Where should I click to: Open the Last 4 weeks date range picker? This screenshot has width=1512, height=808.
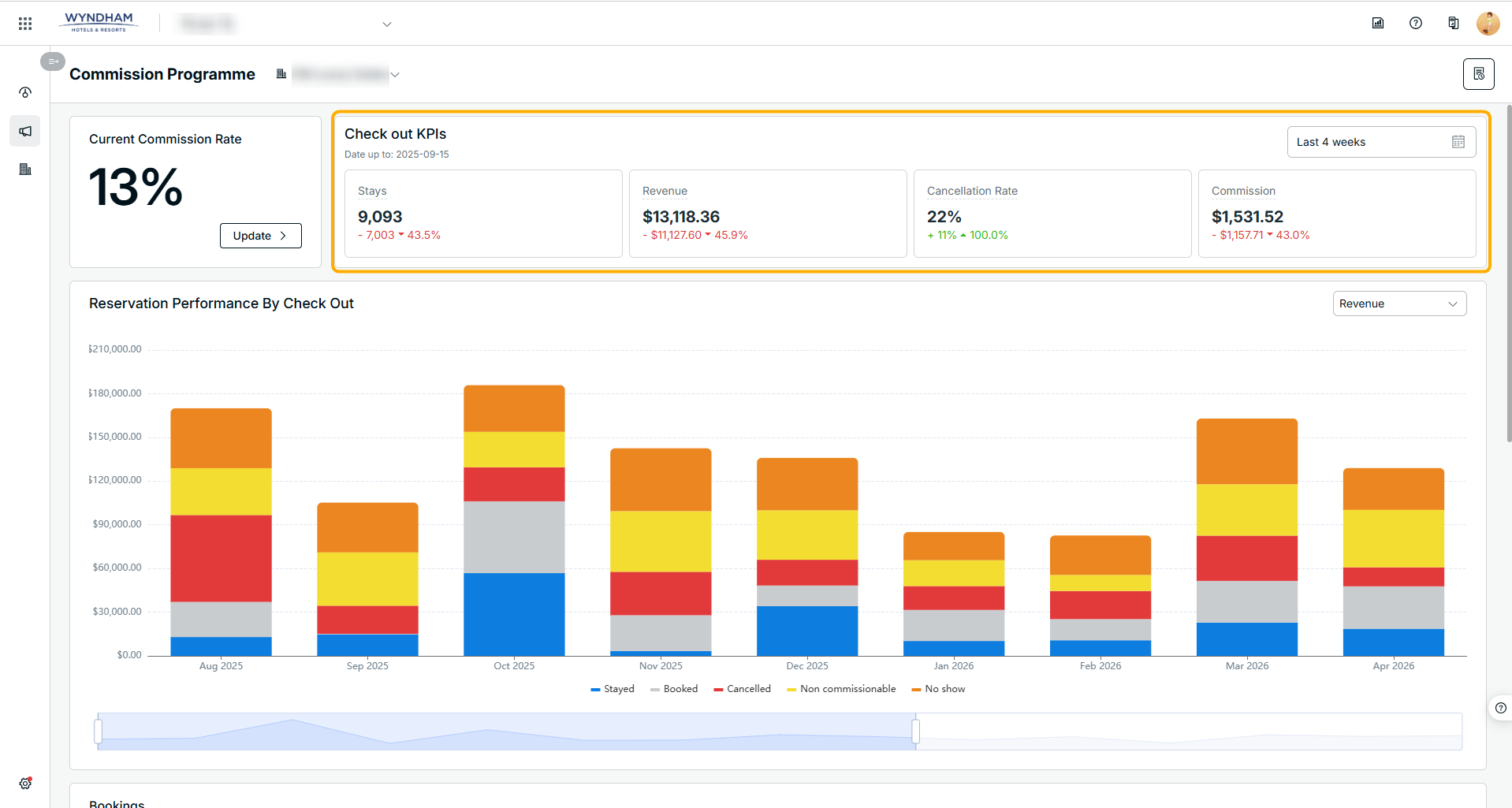pyautogui.click(x=1381, y=142)
